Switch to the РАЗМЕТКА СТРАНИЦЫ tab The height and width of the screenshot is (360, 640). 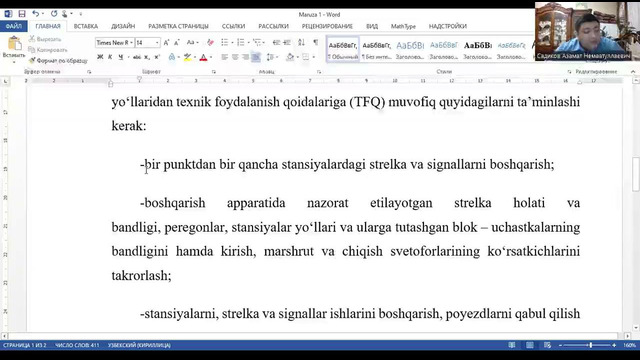point(178,26)
